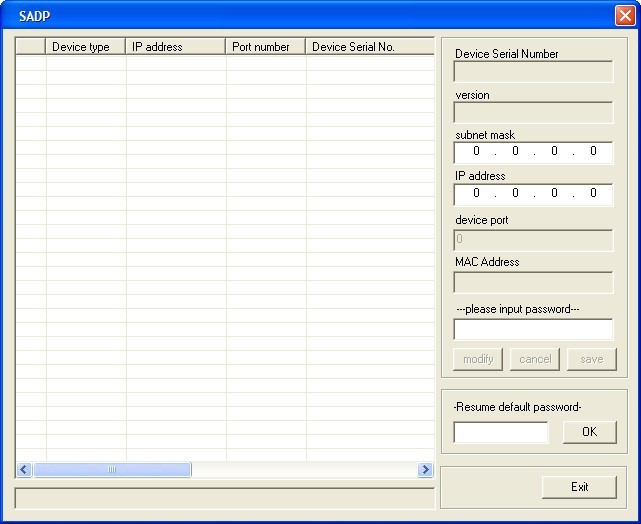Focus the version field
Image resolution: width=641 pixels, height=524 pixels.
coord(533,112)
